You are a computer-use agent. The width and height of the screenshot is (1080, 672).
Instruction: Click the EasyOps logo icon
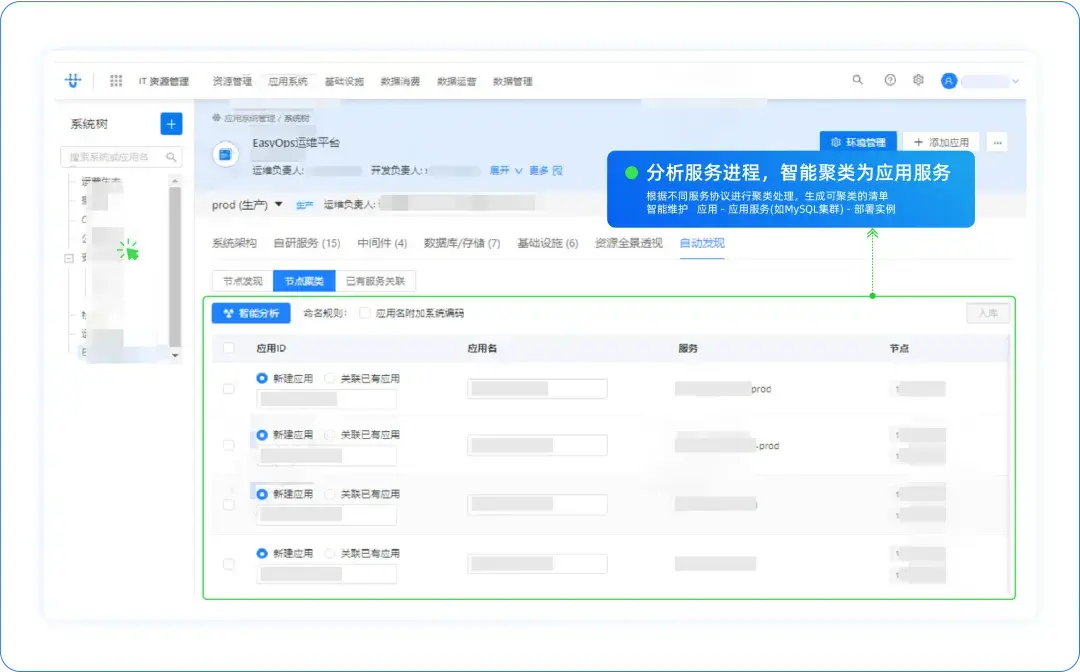coord(73,81)
